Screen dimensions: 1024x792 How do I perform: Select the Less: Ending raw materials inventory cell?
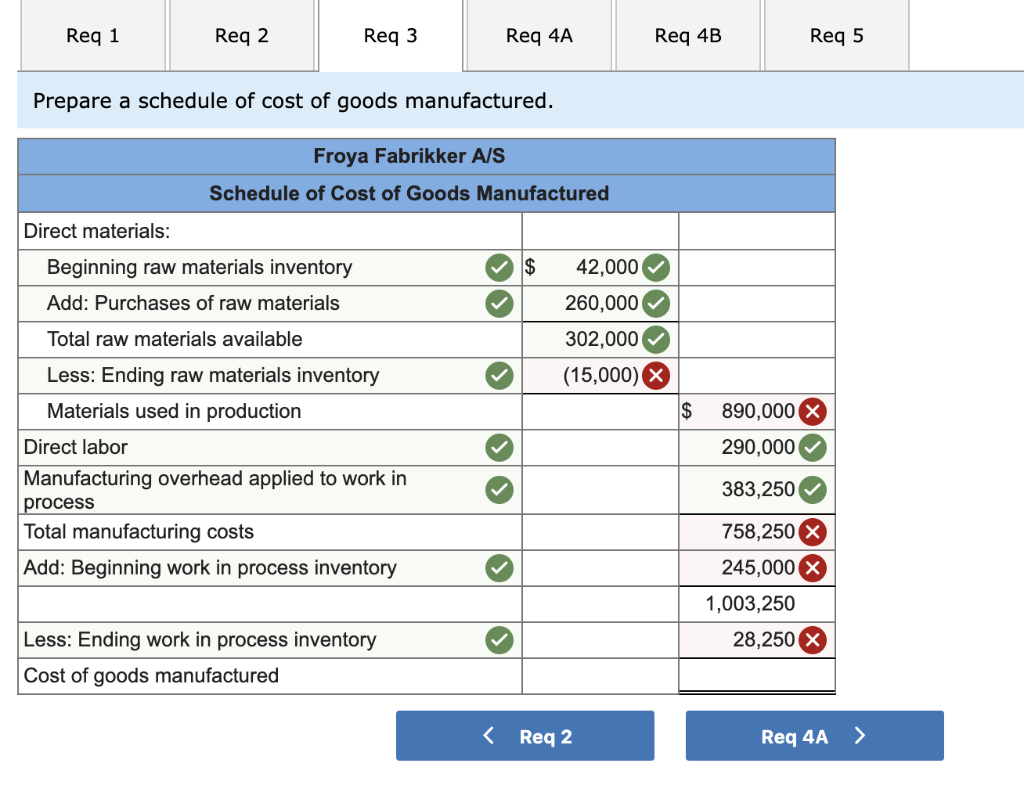pyautogui.click(x=270, y=375)
